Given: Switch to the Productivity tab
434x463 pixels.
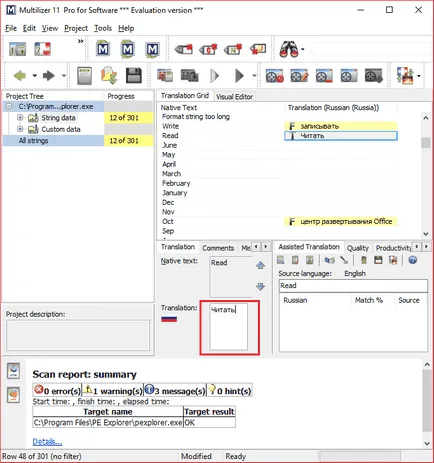Looking at the screenshot, I should click(393, 248).
